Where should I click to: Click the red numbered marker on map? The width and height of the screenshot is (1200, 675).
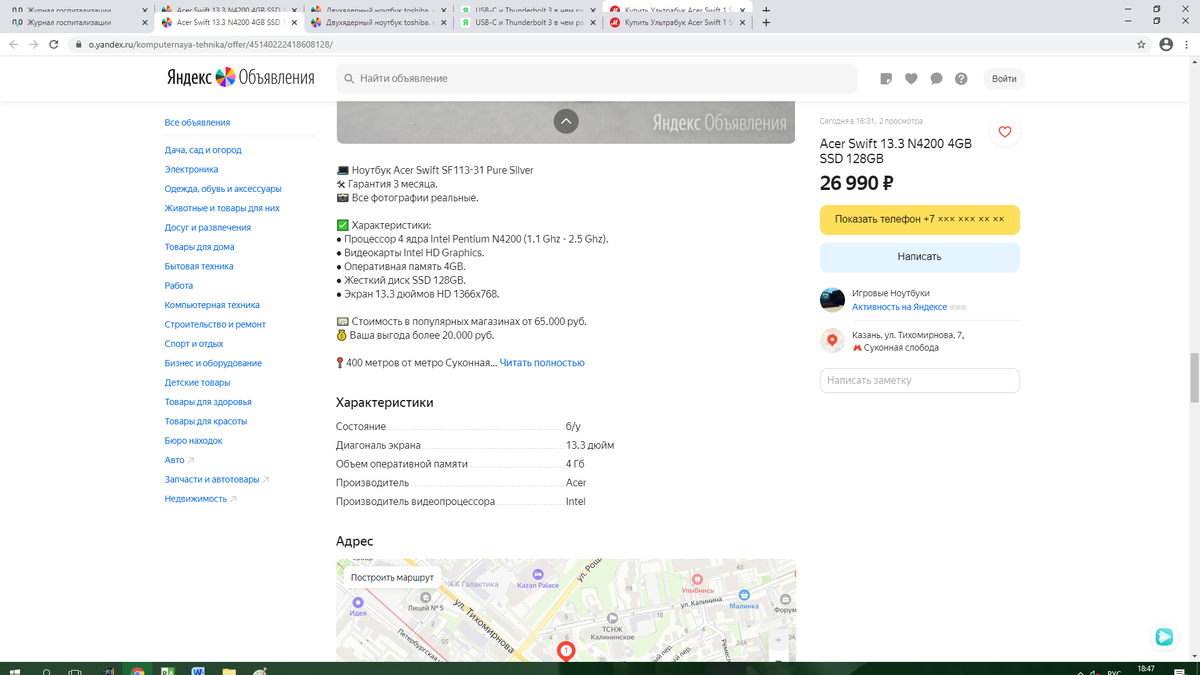click(566, 652)
